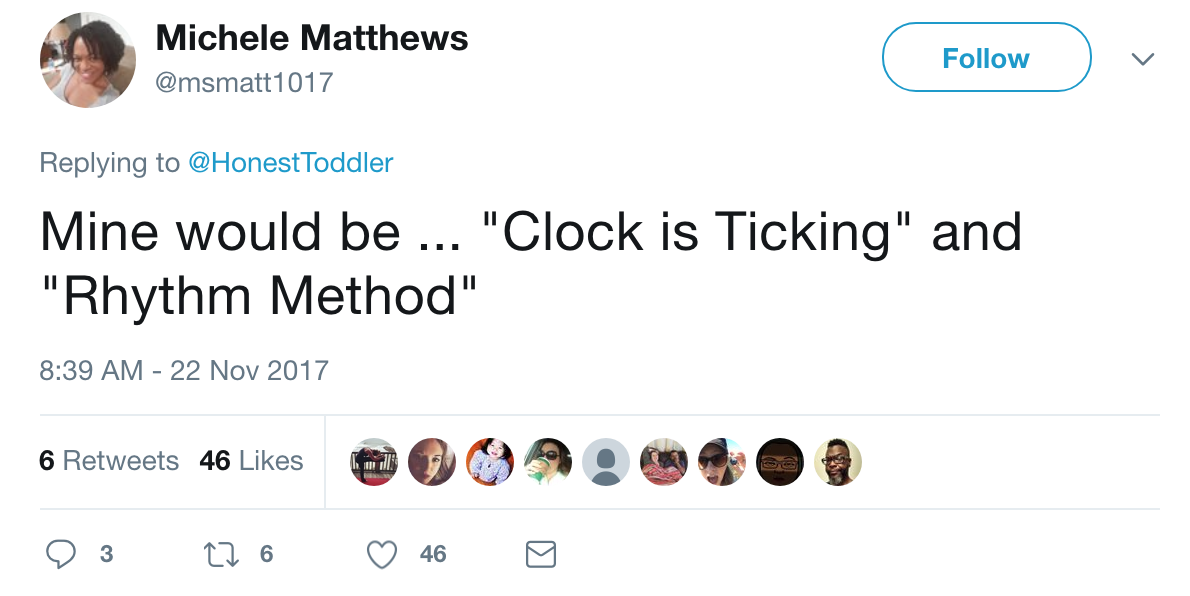Click the reply speech bubble icon

[61, 554]
